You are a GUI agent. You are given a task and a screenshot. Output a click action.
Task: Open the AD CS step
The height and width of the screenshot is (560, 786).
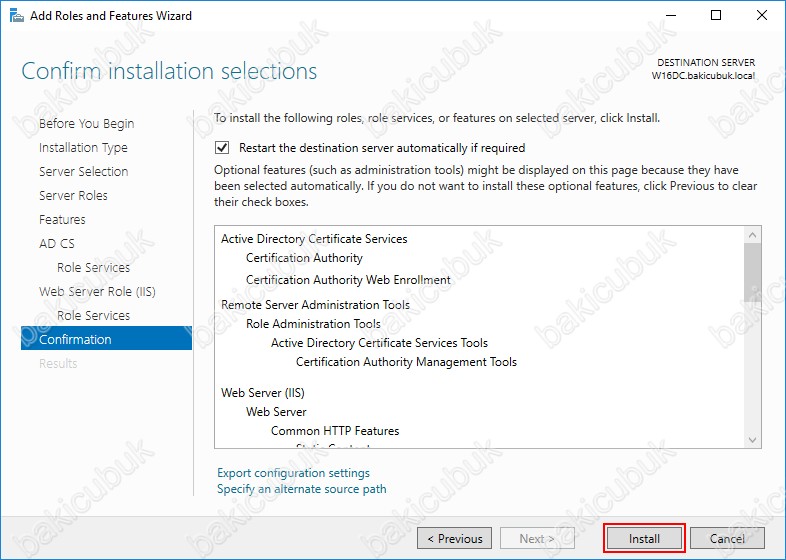[57, 244]
